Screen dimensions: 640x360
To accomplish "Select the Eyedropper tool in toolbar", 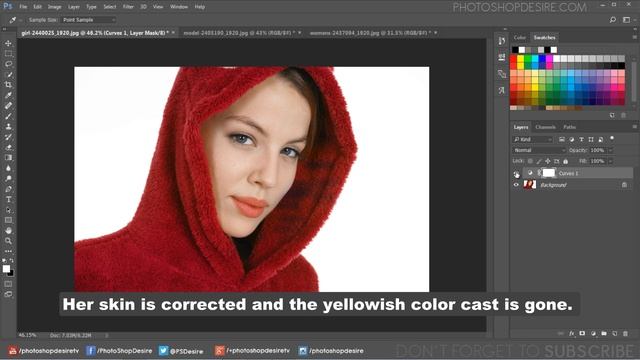I will (8, 95).
